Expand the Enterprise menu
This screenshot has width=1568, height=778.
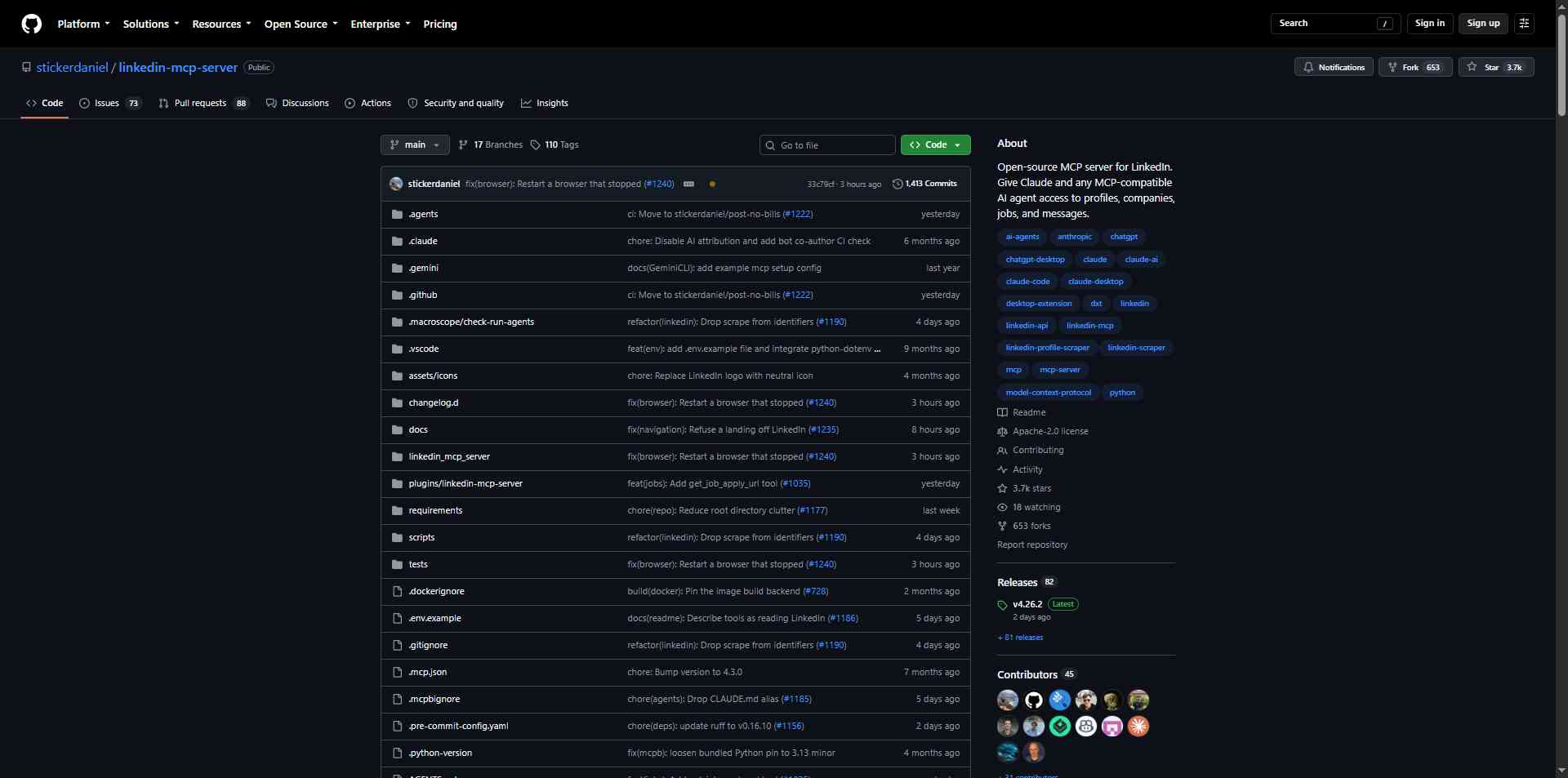click(381, 24)
